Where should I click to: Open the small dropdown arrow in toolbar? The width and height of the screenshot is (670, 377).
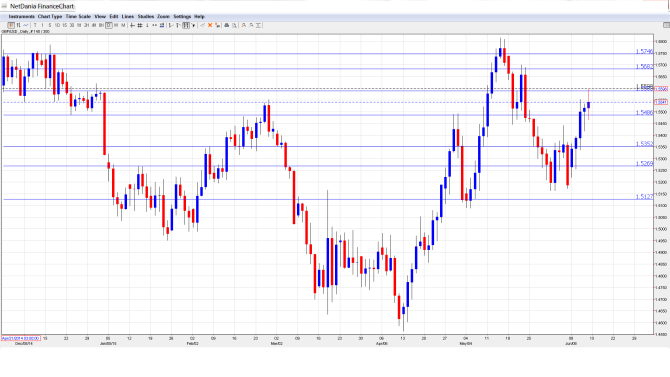(x=194, y=25)
